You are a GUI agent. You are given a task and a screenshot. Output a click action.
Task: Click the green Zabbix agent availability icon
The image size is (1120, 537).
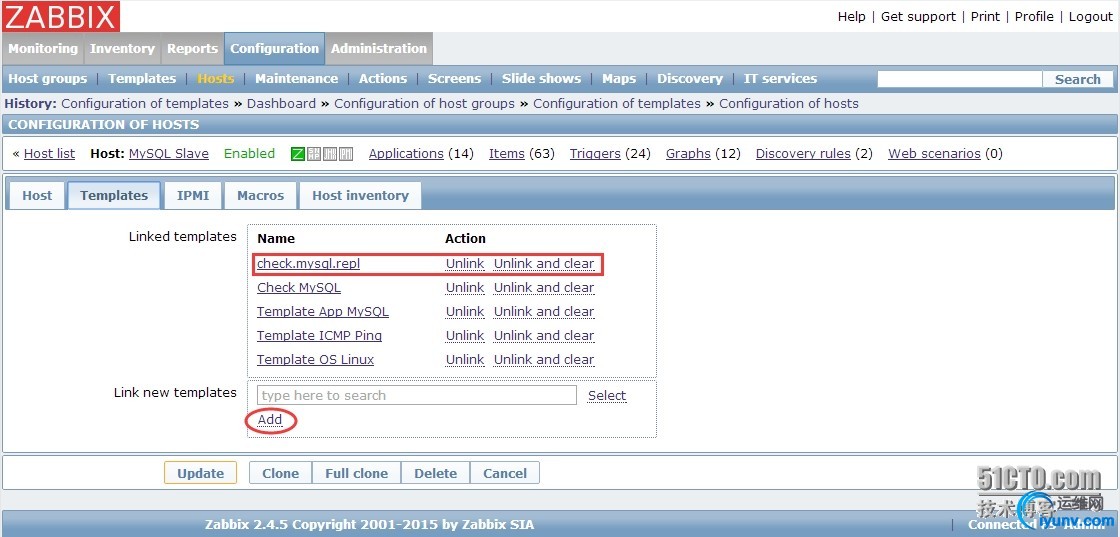tap(298, 154)
